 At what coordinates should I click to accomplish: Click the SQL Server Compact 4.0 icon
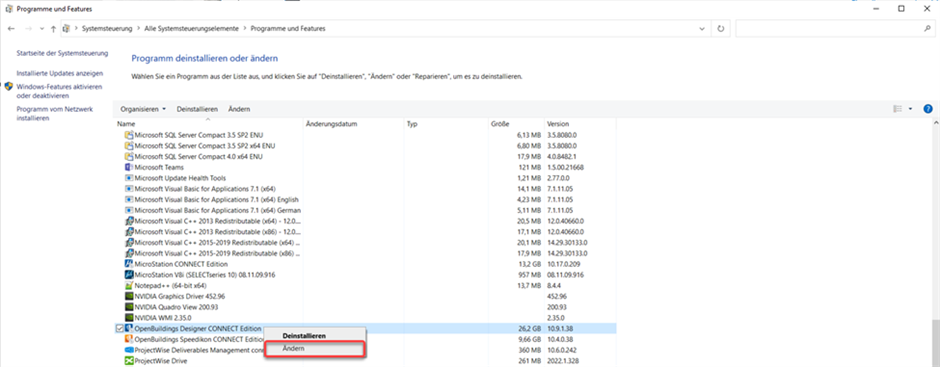[x=128, y=157]
